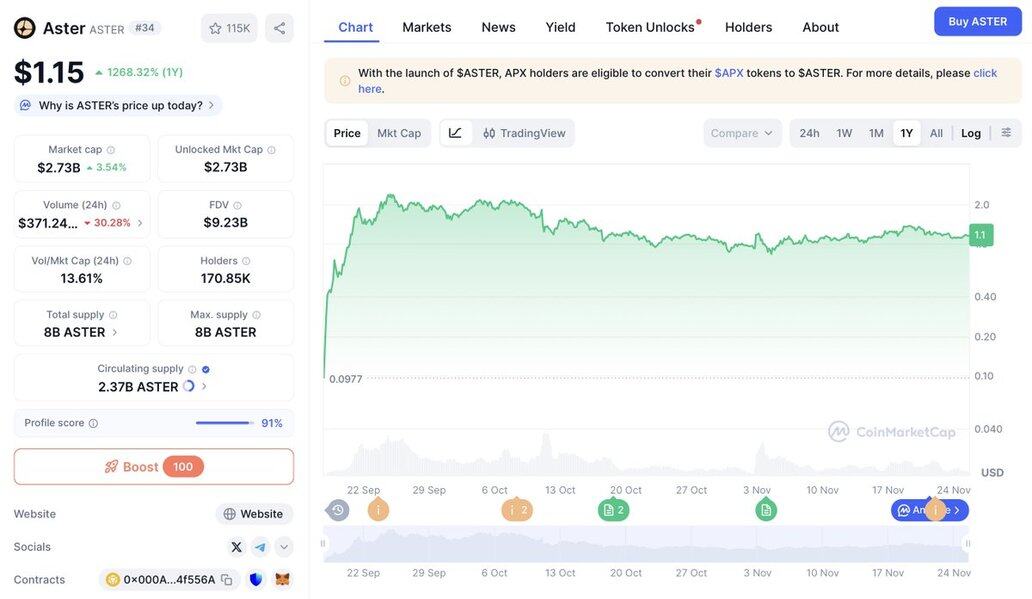Open the Compare dropdown

(x=742, y=133)
